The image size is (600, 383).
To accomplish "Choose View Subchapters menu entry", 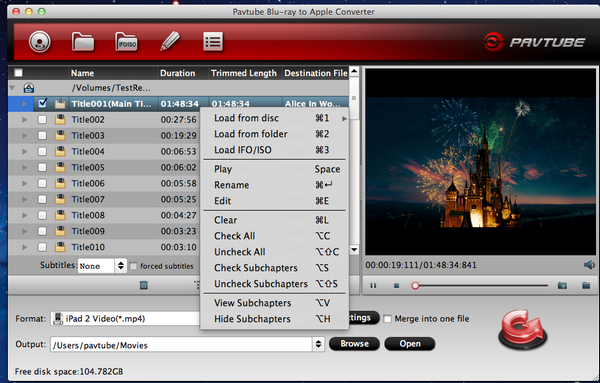I will [x=274, y=303].
